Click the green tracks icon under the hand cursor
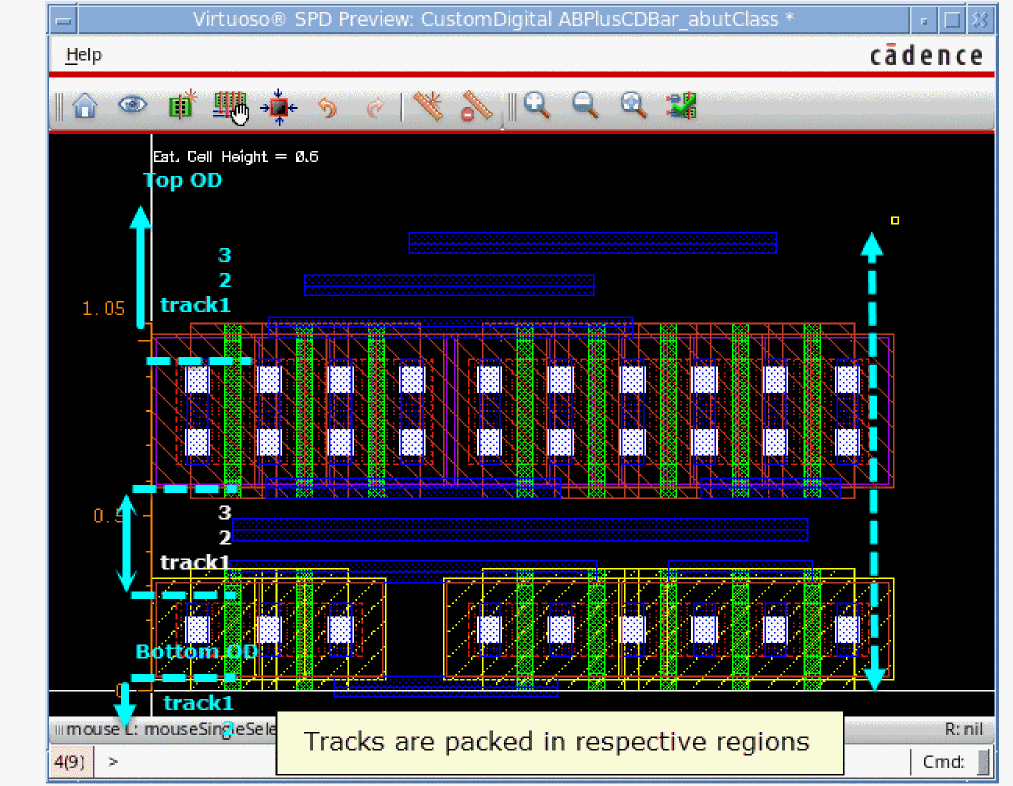The image size is (1013, 786). pyautogui.click(x=229, y=105)
